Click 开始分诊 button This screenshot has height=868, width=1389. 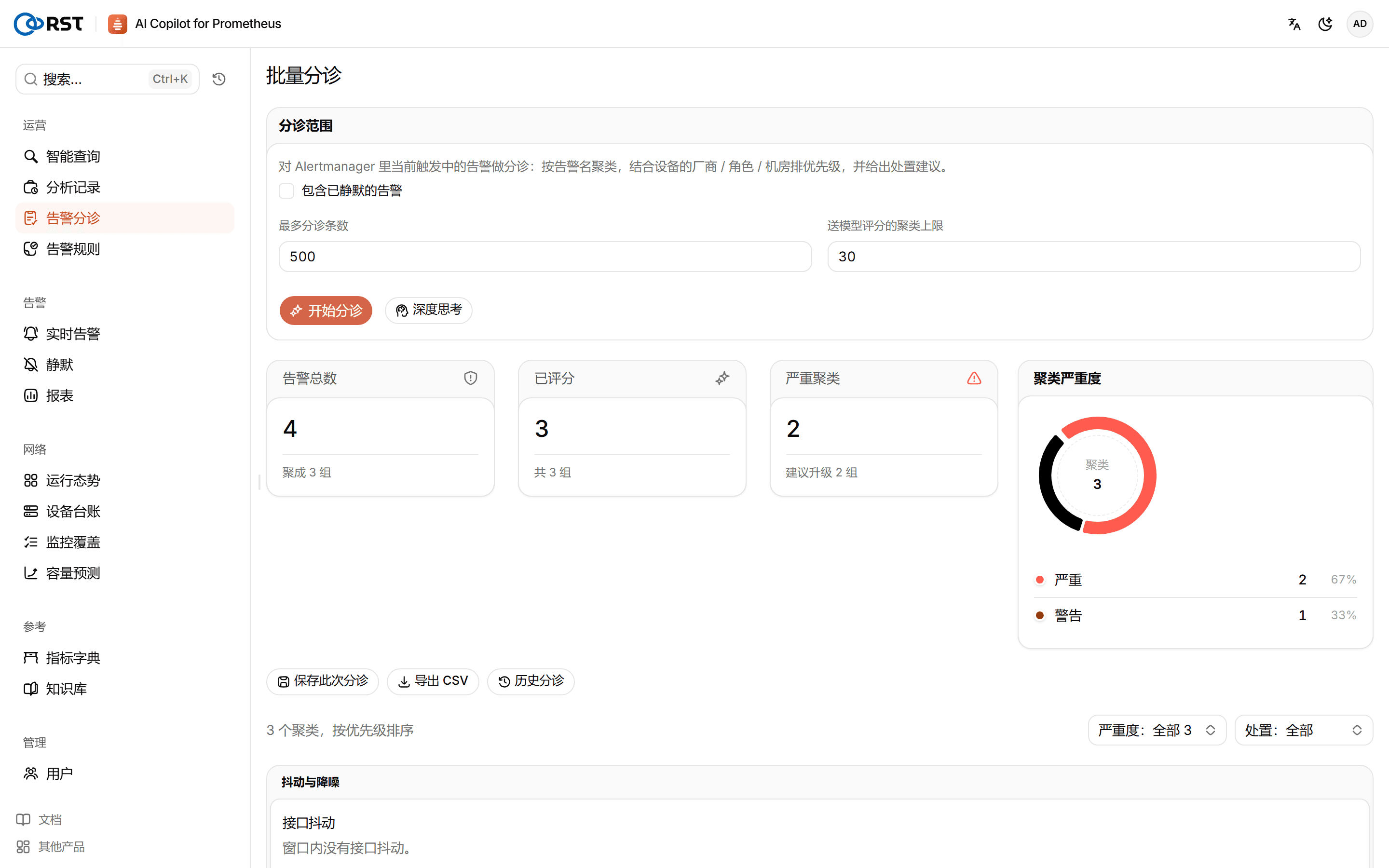click(x=326, y=311)
